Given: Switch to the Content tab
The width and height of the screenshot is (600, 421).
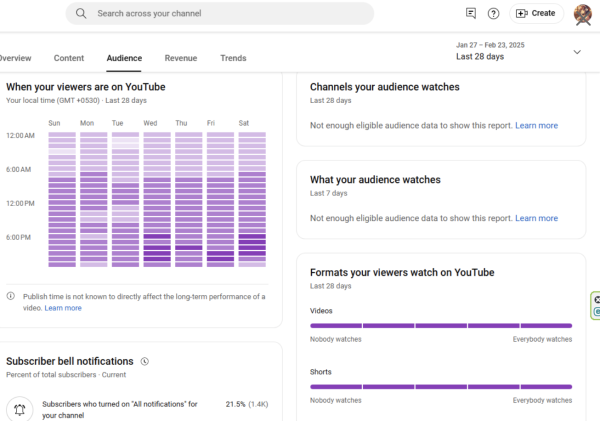Looking at the screenshot, I should (x=69, y=59).
